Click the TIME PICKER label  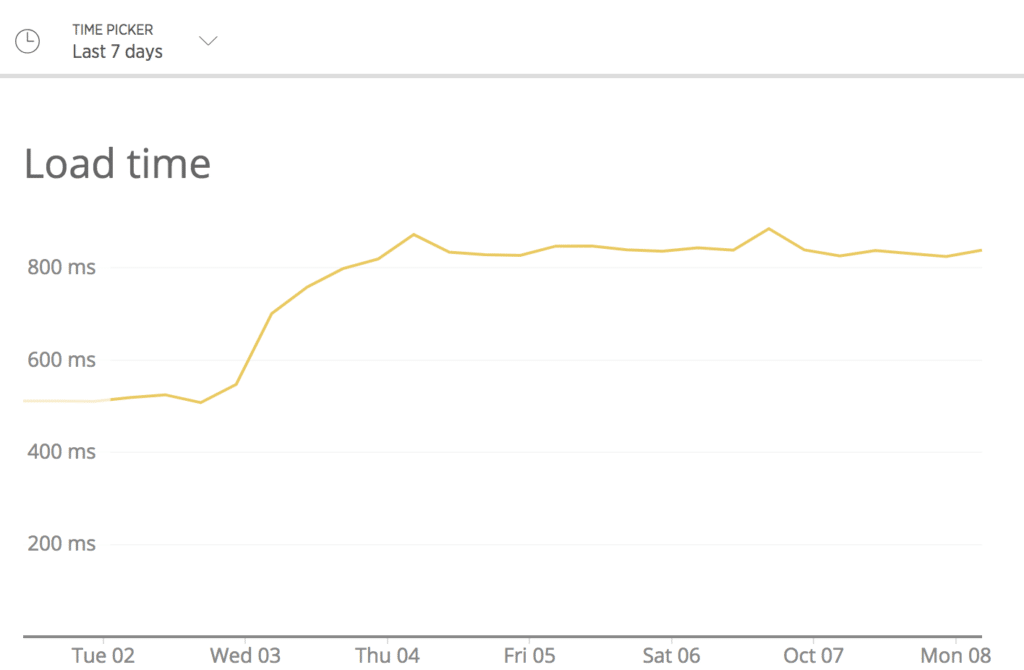click(110, 30)
